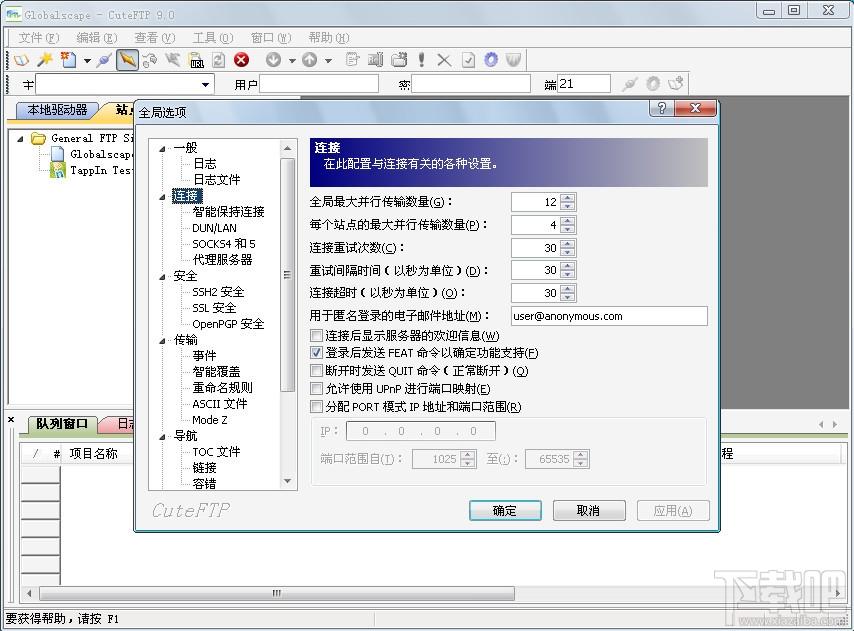
Task: Click the Edit file toolbar icon
Action: pos(352,59)
